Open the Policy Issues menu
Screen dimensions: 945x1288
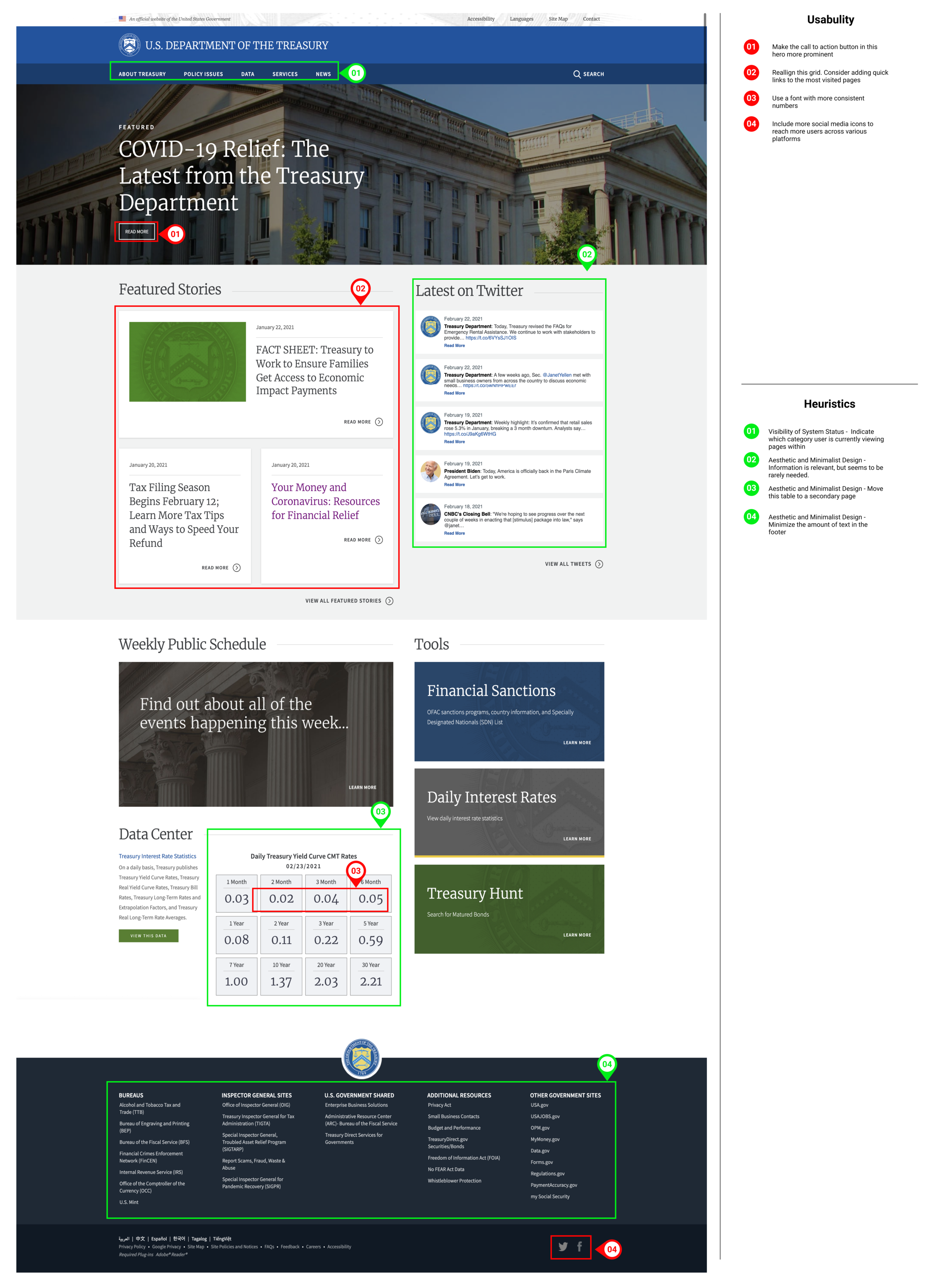click(203, 74)
